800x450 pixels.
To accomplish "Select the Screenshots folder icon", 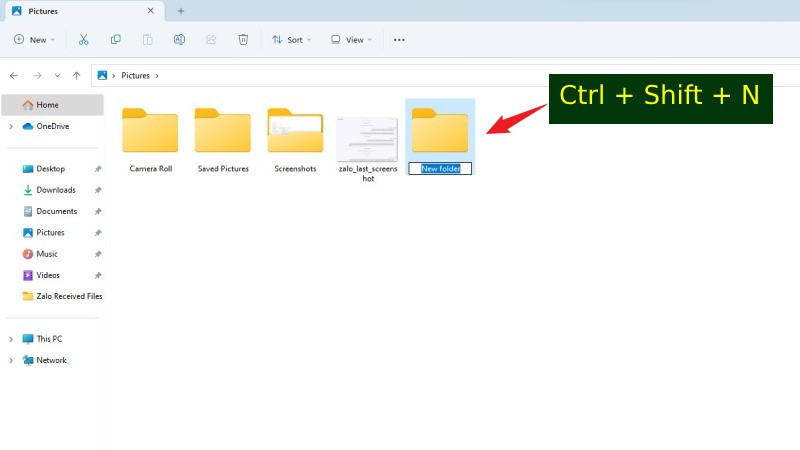I will click(295, 130).
